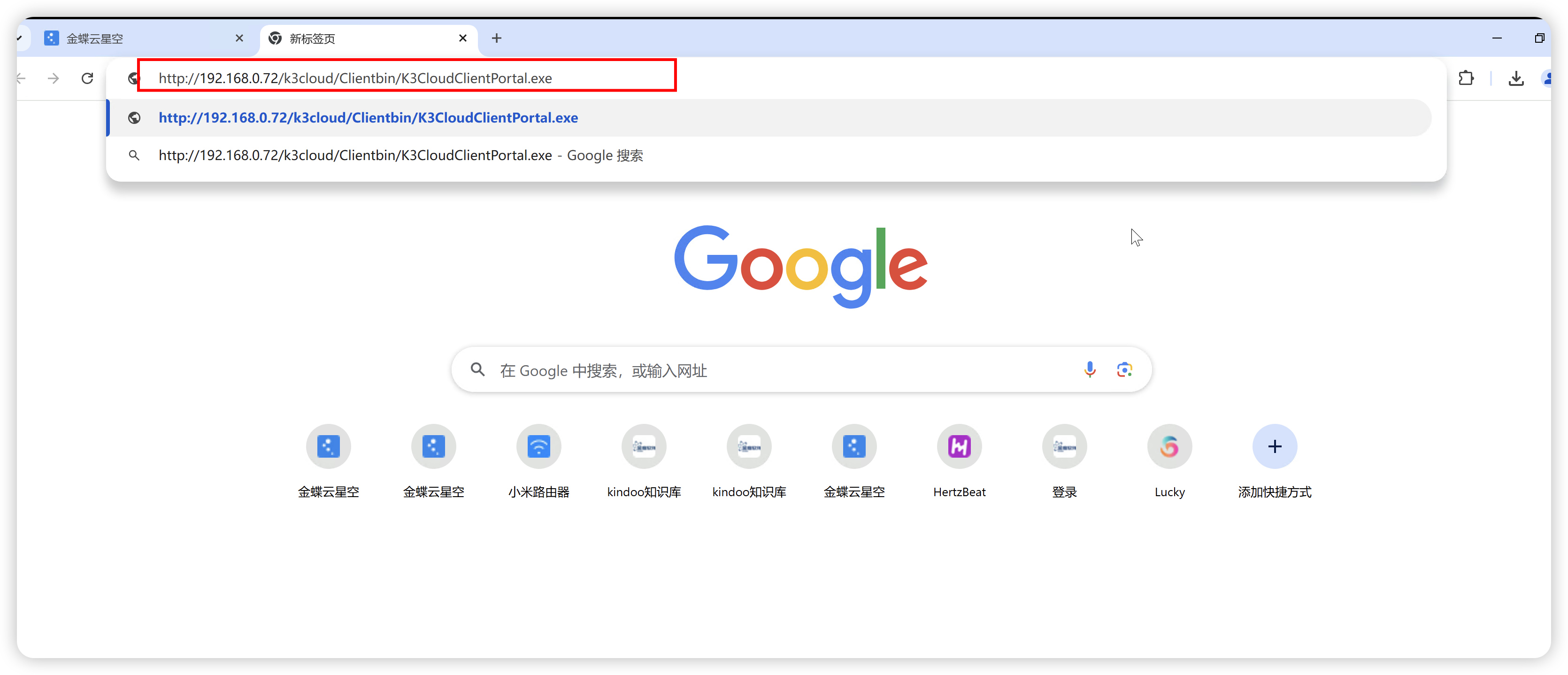The height and width of the screenshot is (675, 1568).
Task: Reload the current page
Action: [88, 78]
